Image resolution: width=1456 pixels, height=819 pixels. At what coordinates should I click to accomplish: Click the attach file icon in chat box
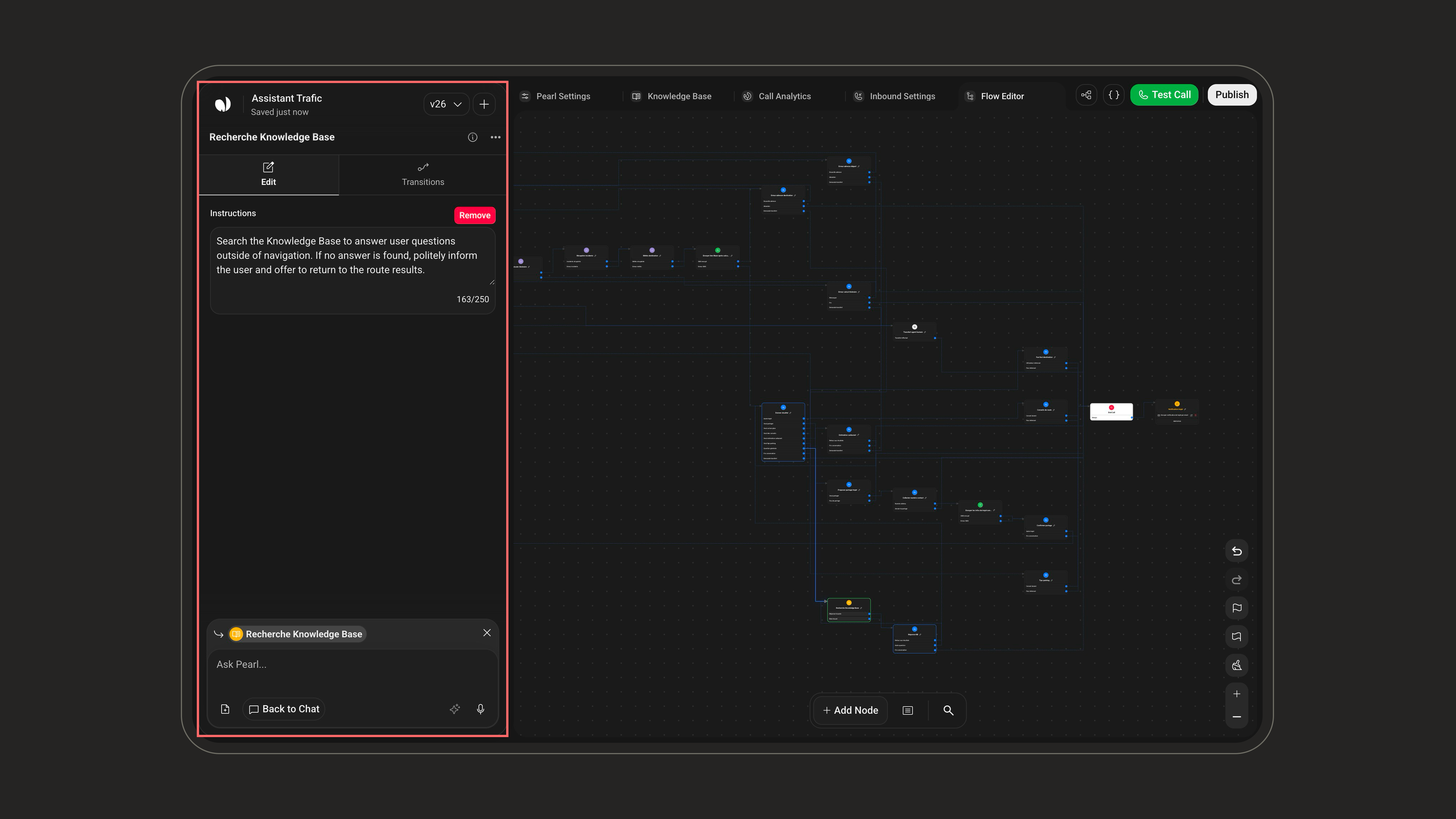(x=225, y=709)
